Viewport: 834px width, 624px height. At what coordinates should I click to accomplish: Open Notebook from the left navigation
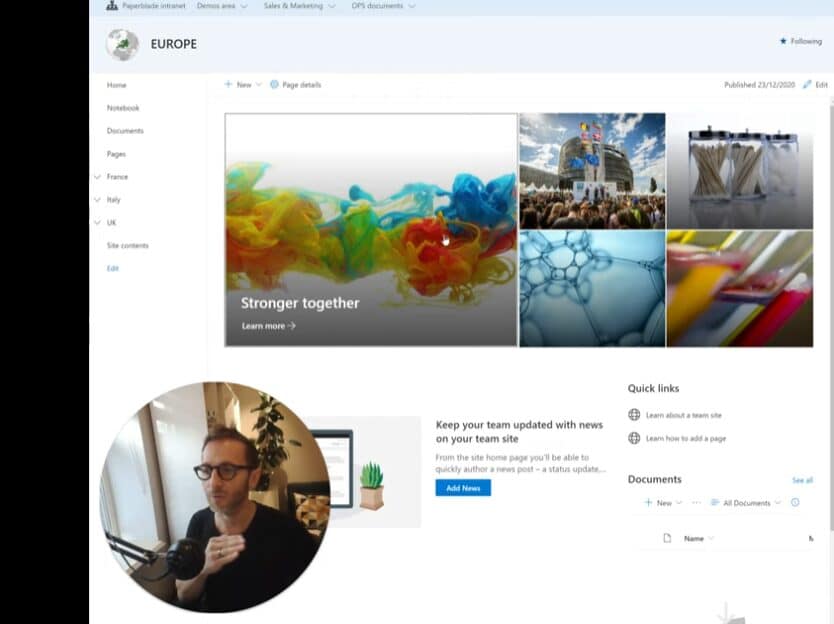tap(123, 108)
